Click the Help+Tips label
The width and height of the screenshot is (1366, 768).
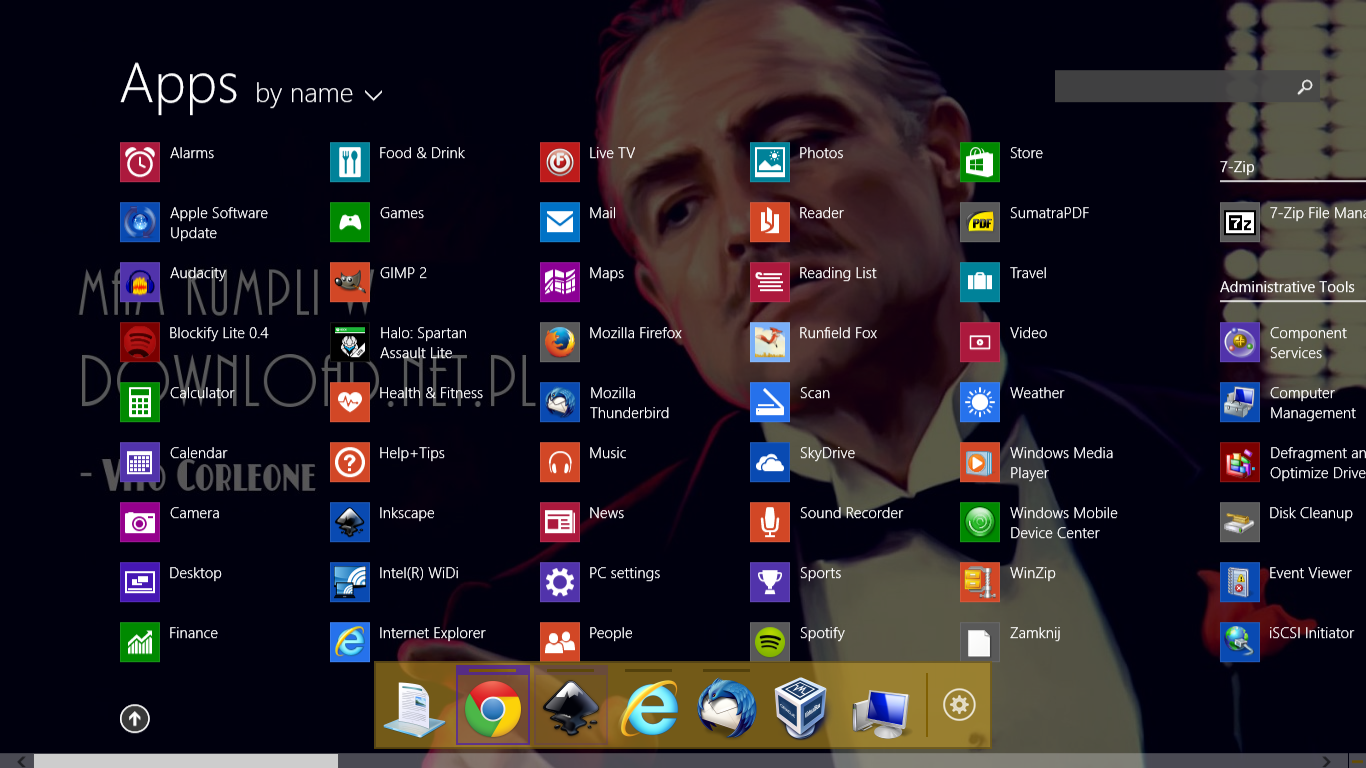coord(412,453)
